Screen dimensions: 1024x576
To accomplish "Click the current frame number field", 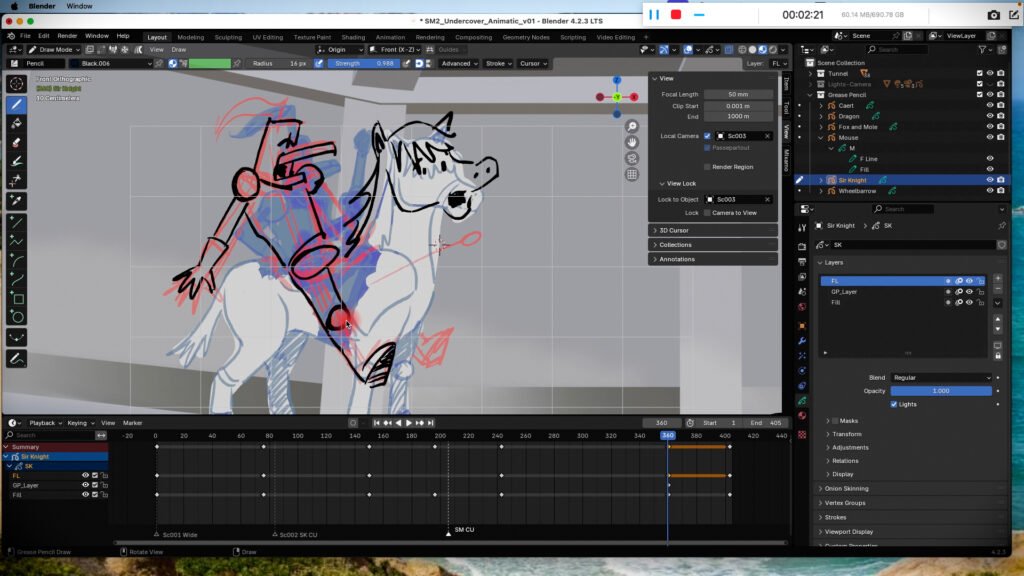I will [x=662, y=423].
